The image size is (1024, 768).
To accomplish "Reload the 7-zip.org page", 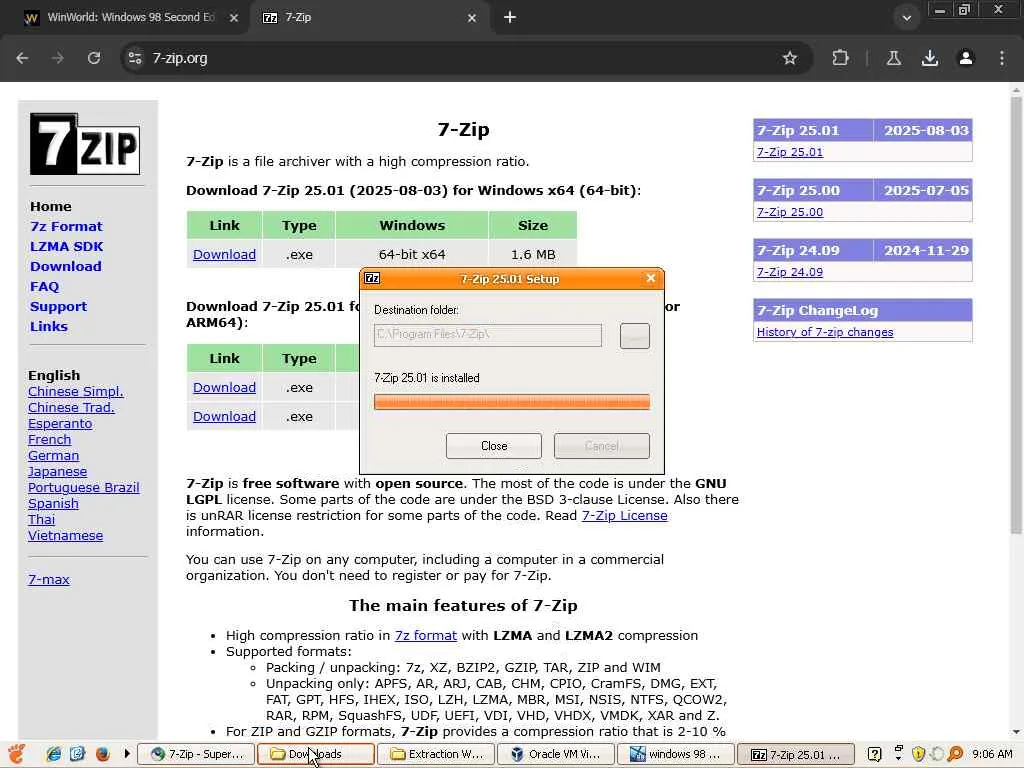I will coord(94,58).
